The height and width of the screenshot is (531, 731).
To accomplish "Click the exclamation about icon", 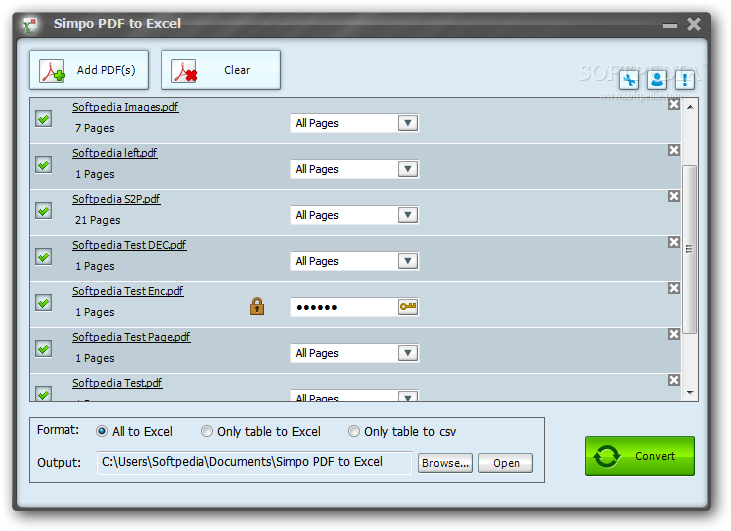I will point(685,80).
